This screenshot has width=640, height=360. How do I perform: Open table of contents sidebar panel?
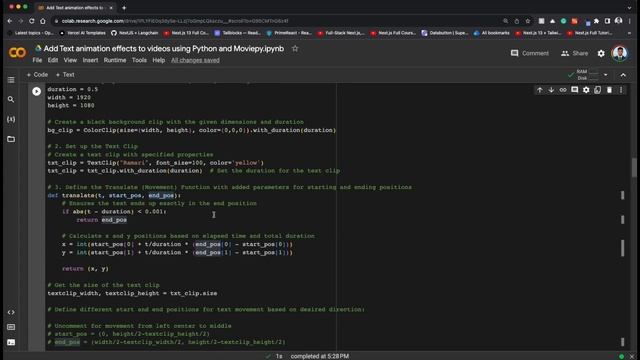[x=11, y=80]
